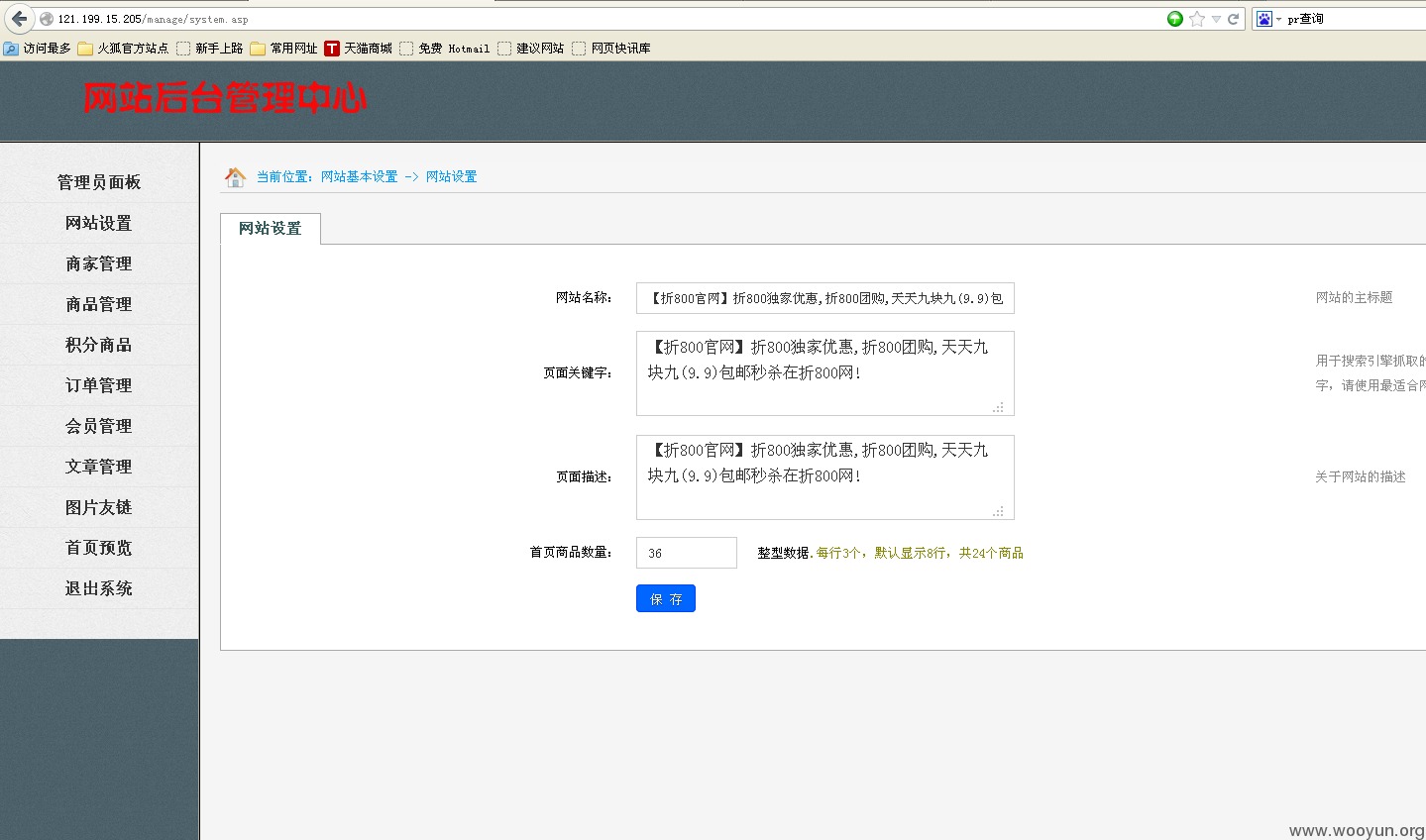Click the 网站名称 label
1426x840 pixels.
[x=584, y=297]
